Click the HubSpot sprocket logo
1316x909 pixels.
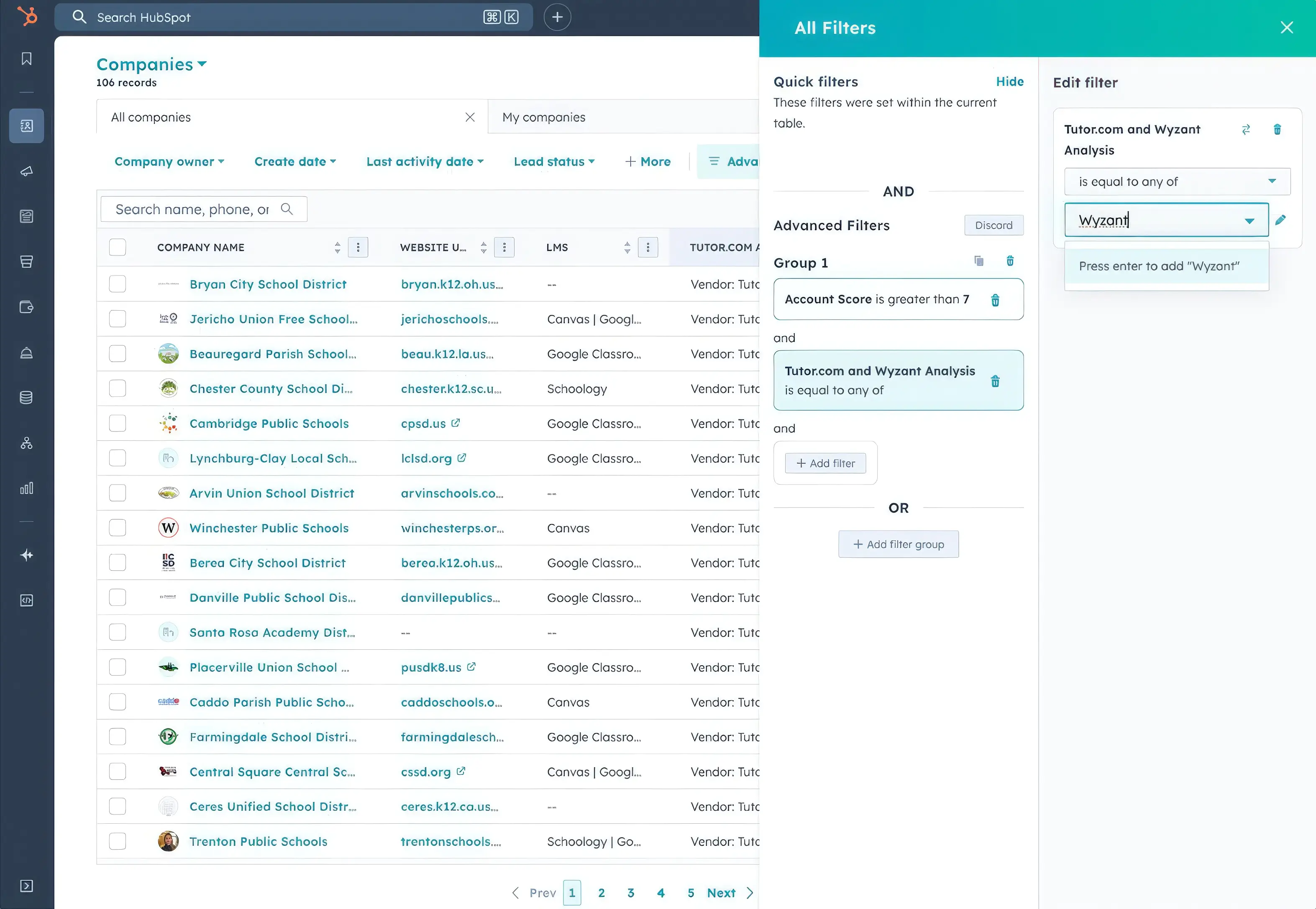(27, 16)
